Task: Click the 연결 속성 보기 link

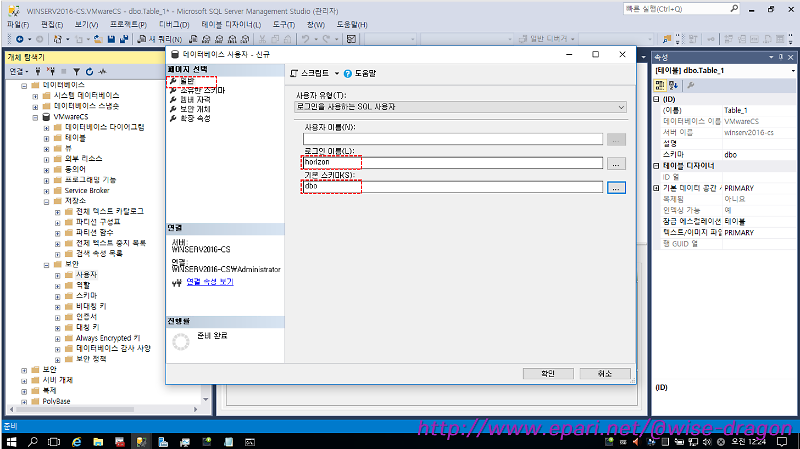Action: click(210, 282)
